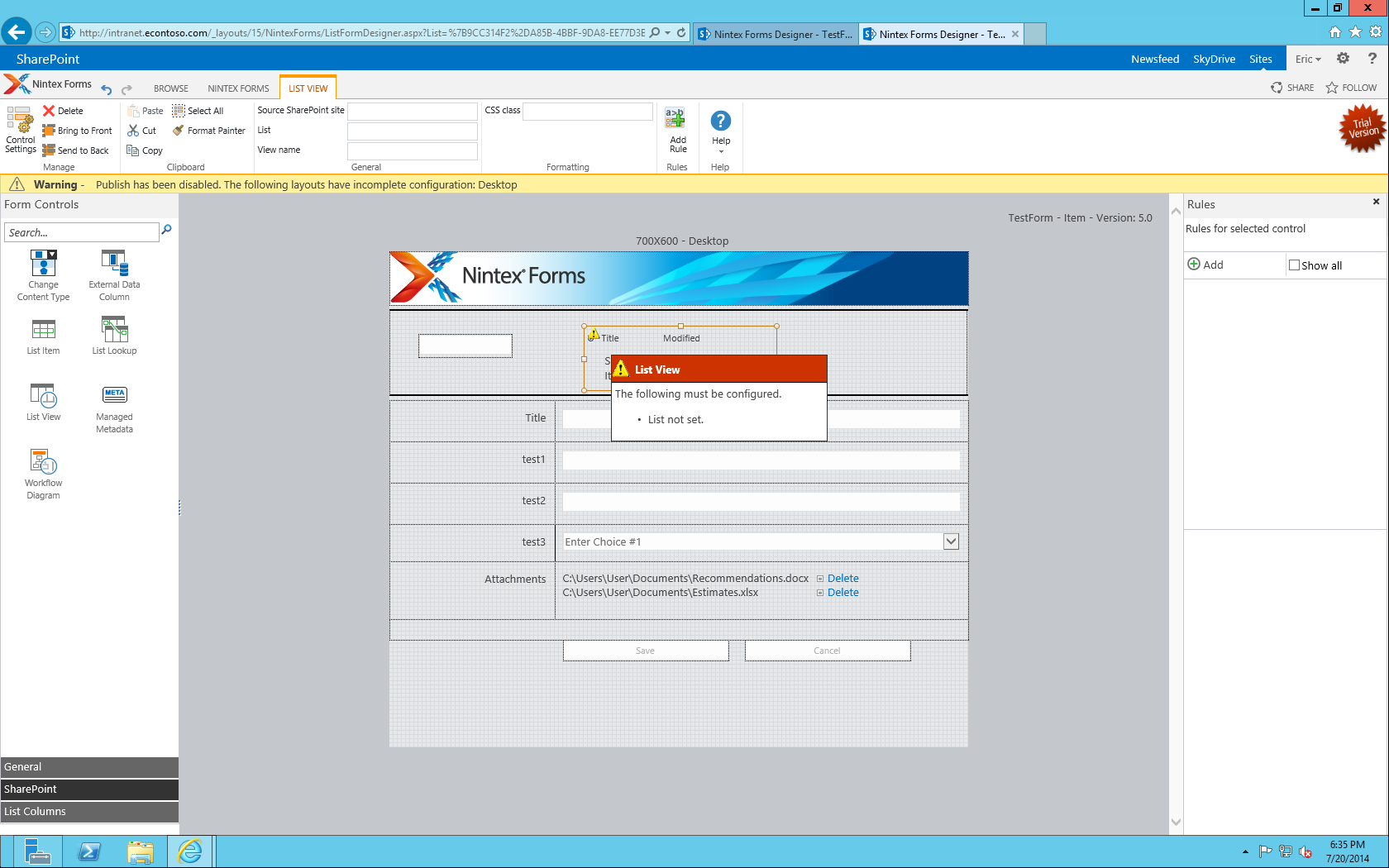Click the Cut command

[x=141, y=131]
